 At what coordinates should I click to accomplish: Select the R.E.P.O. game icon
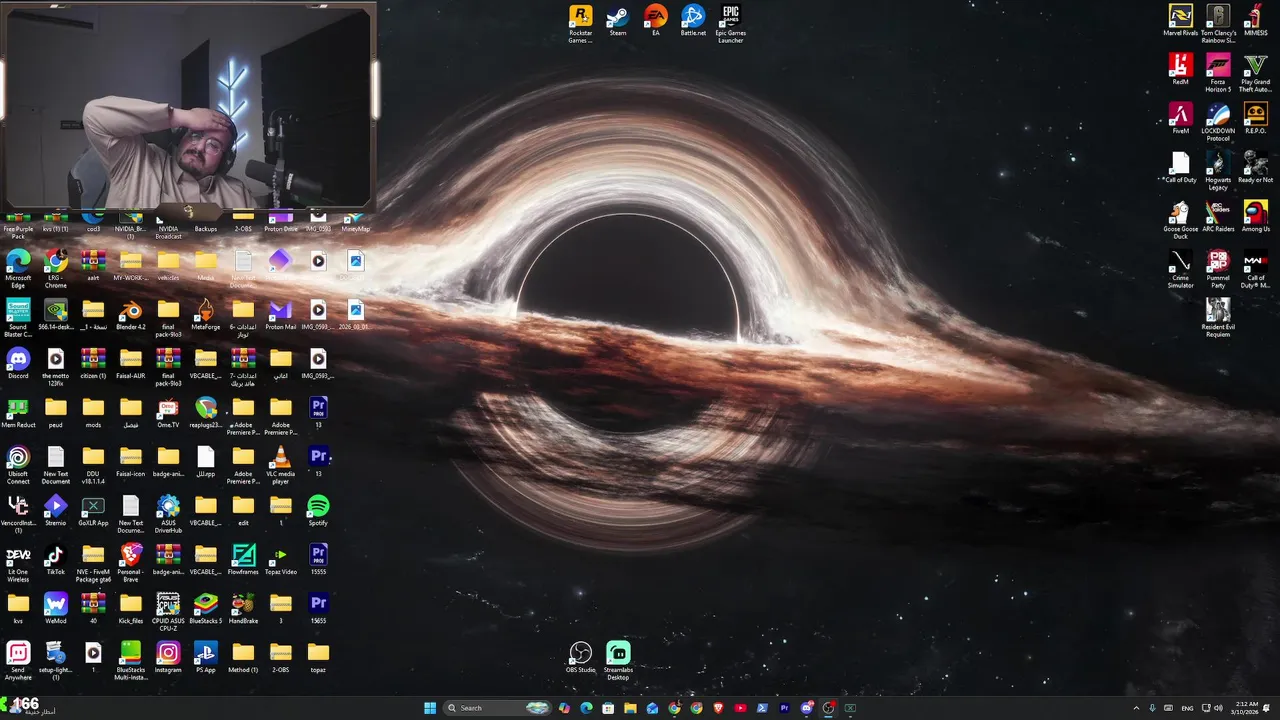point(1255,119)
